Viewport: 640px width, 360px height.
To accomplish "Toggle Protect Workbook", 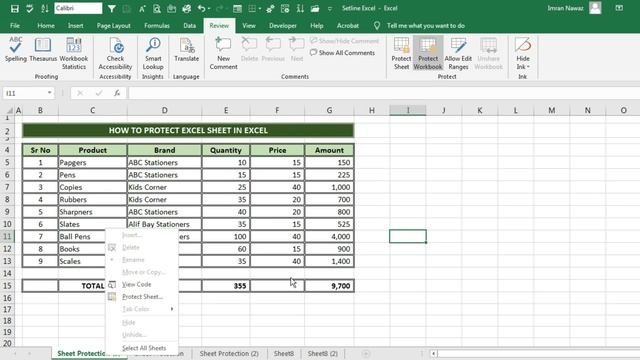I will [x=428, y=53].
